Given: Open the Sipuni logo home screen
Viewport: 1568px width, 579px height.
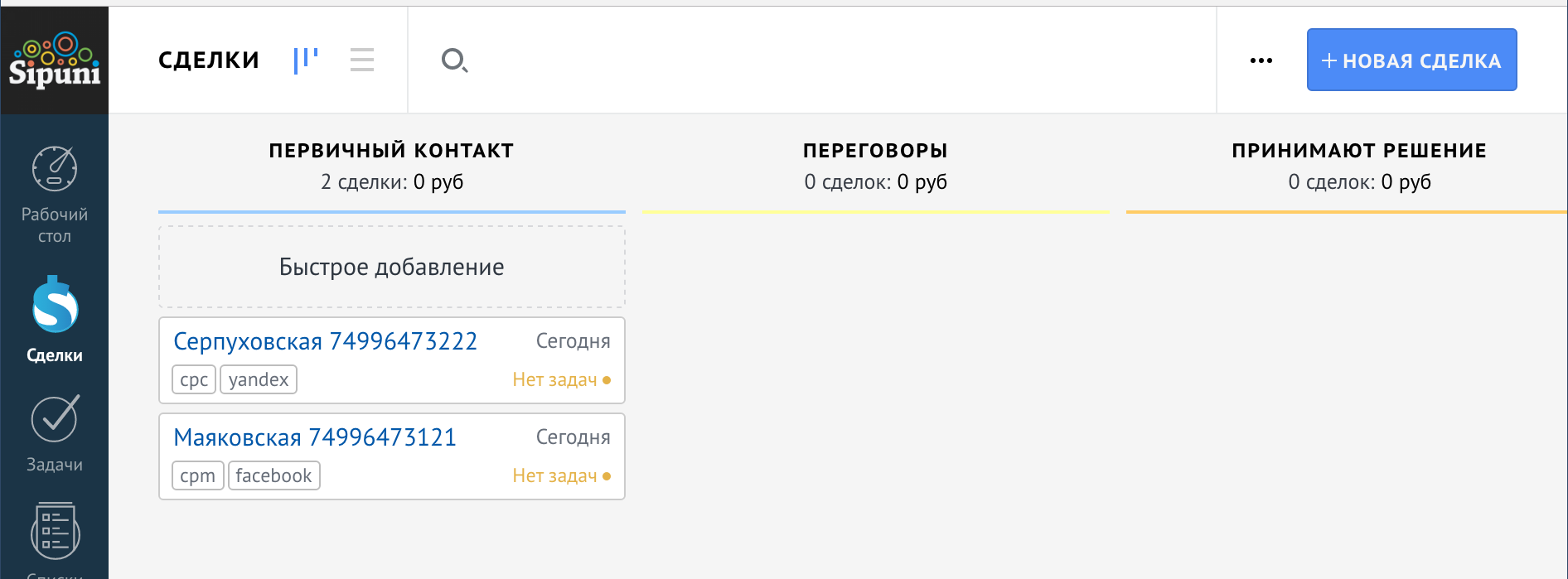Looking at the screenshot, I should coord(54,58).
